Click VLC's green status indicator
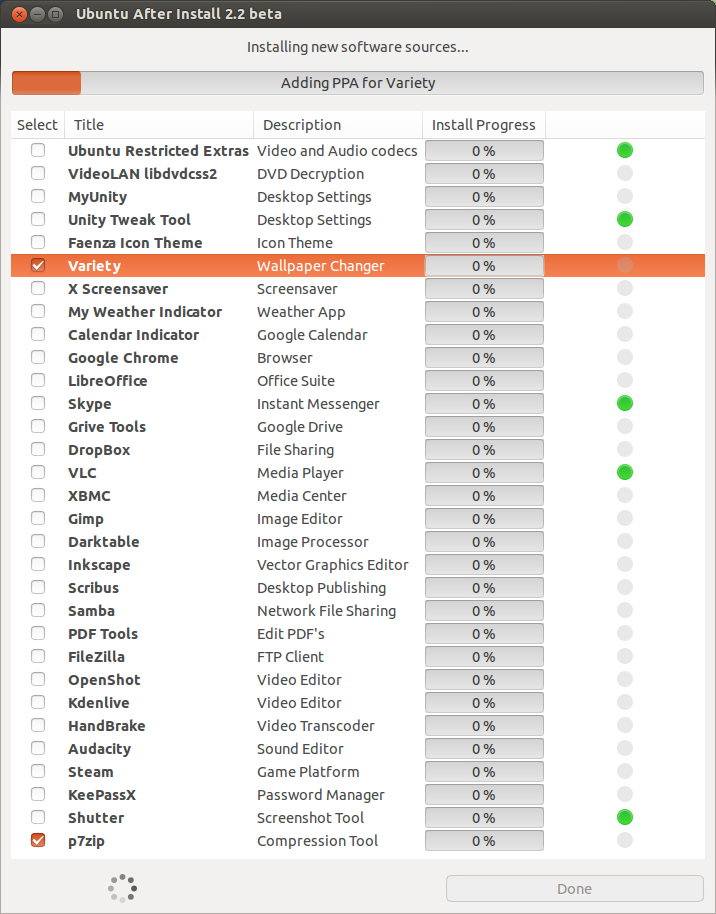The width and height of the screenshot is (716, 914). [625, 473]
